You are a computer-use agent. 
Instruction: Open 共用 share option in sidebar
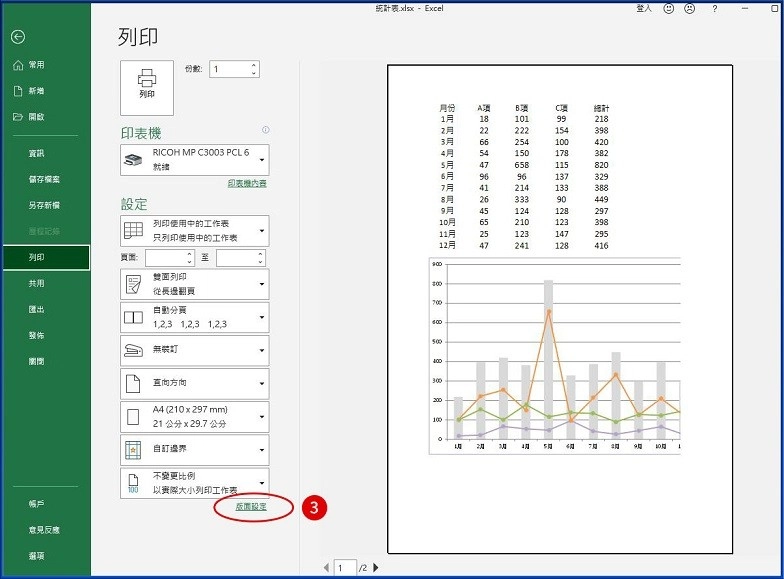click(x=36, y=283)
